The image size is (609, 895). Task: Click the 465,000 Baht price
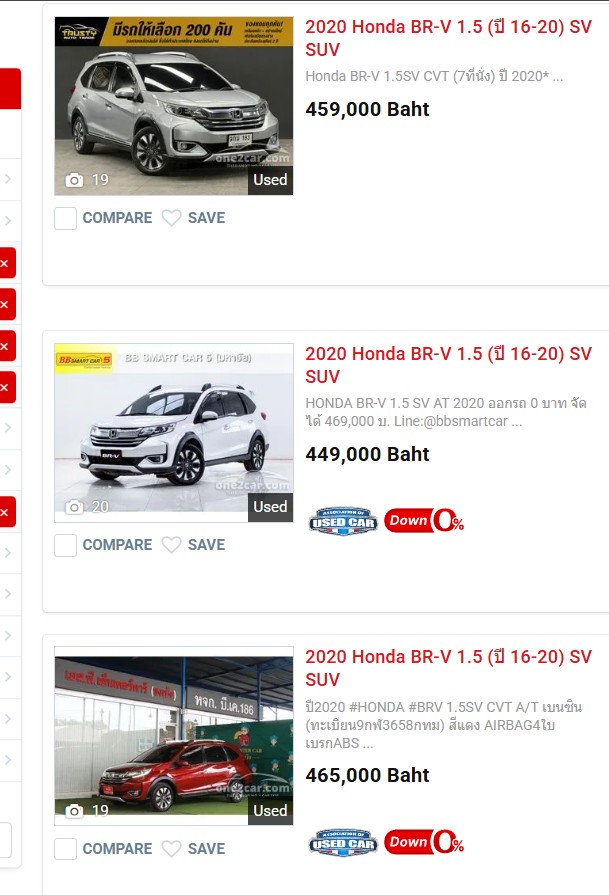(367, 776)
